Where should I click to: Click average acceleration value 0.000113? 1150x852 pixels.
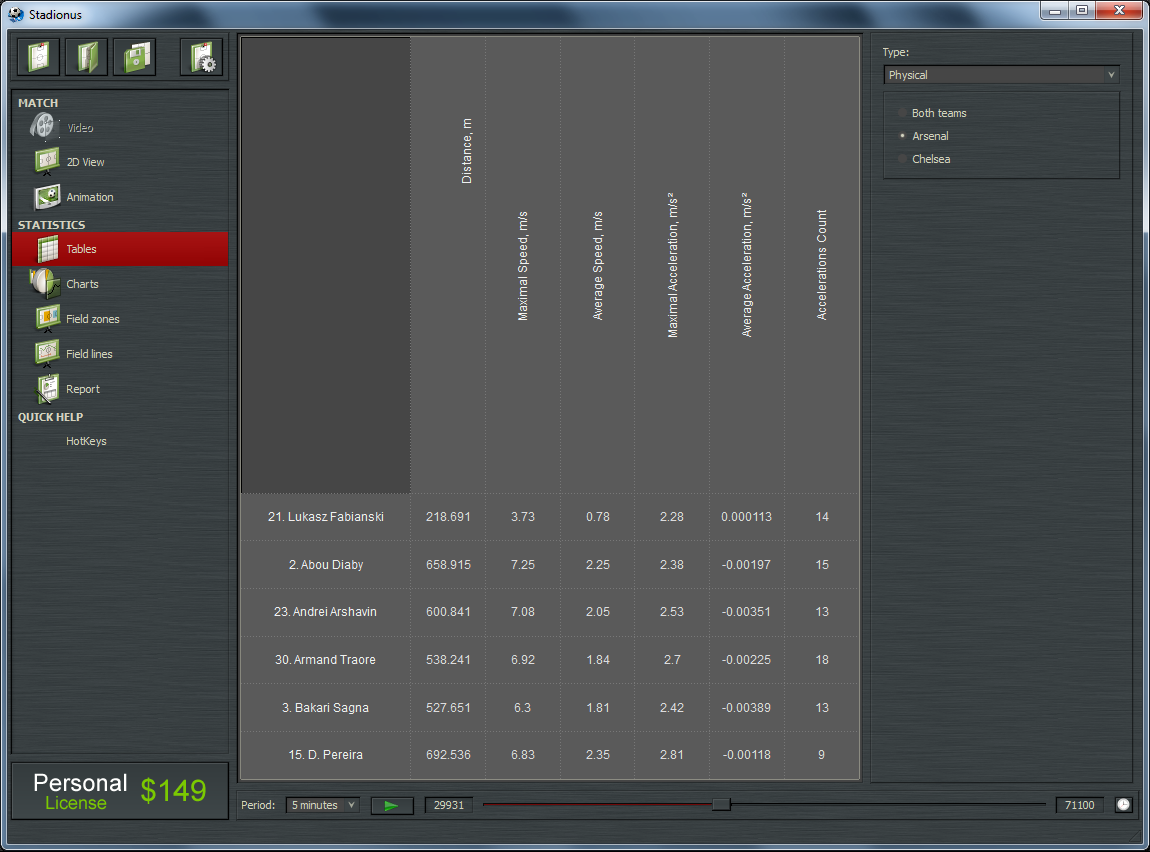(x=747, y=517)
